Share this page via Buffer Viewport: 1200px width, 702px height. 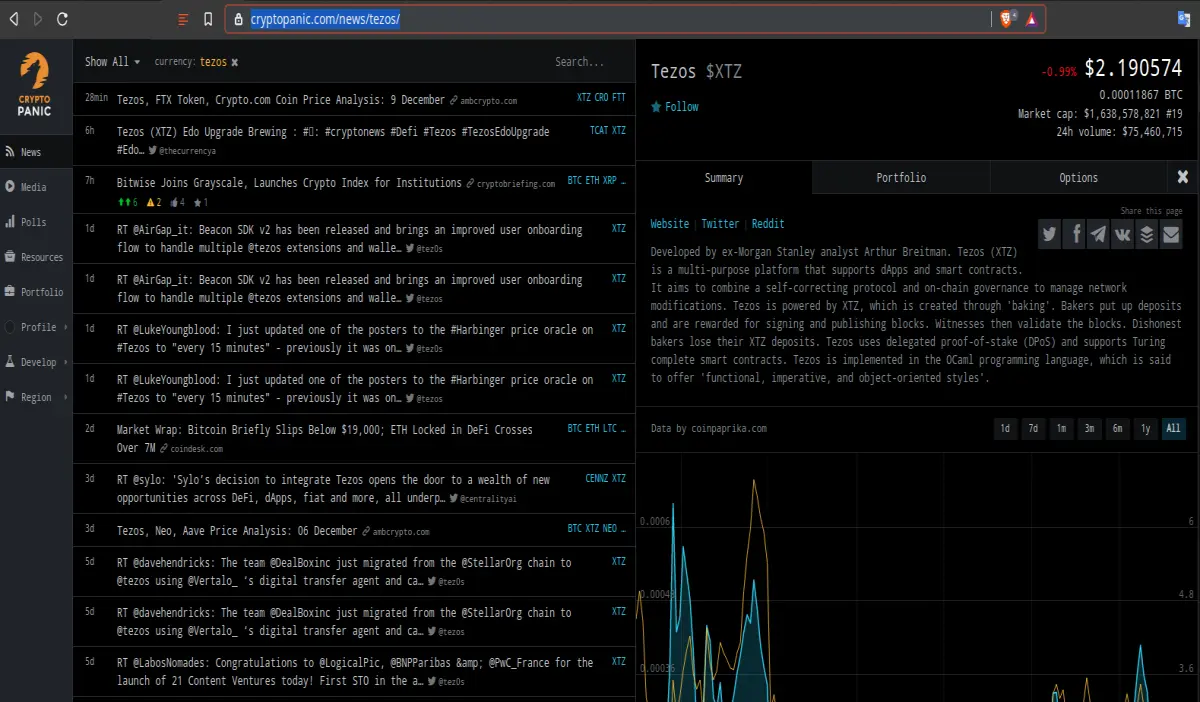pyautogui.click(x=1146, y=235)
